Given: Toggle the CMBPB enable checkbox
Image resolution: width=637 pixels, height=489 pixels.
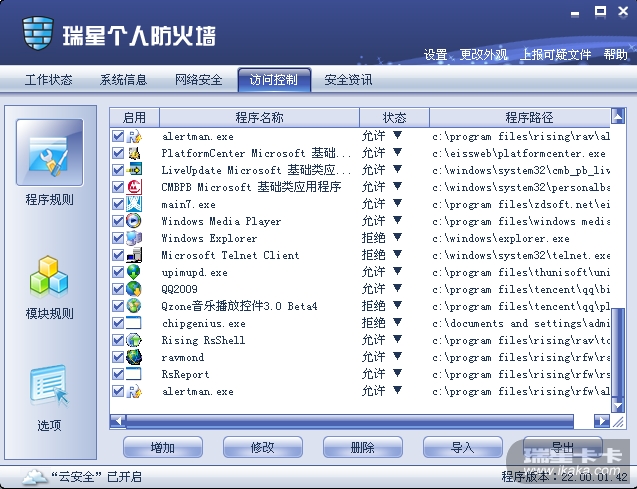Looking at the screenshot, I should coord(118,187).
